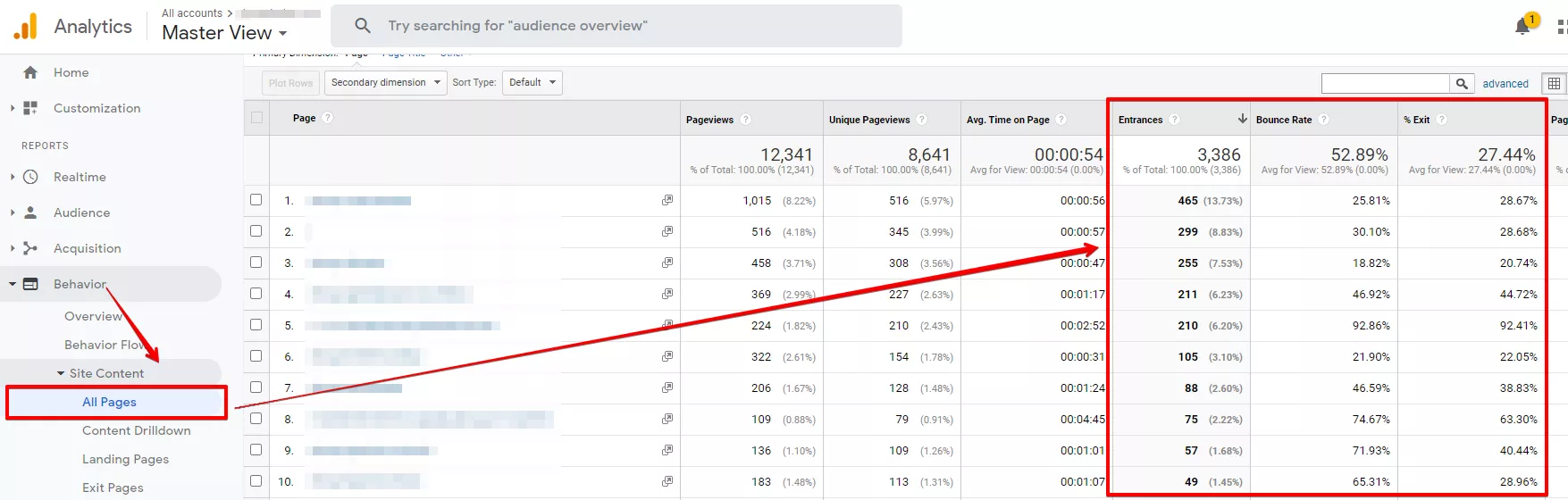1568x500 pixels.
Task: Click the All accounts breadcrumb link
Action: tap(192, 13)
